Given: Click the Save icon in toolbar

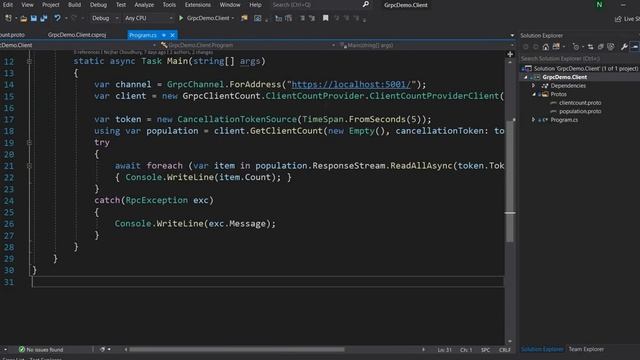Looking at the screenshot, I should pyautogui.click(x=33, y=18).
